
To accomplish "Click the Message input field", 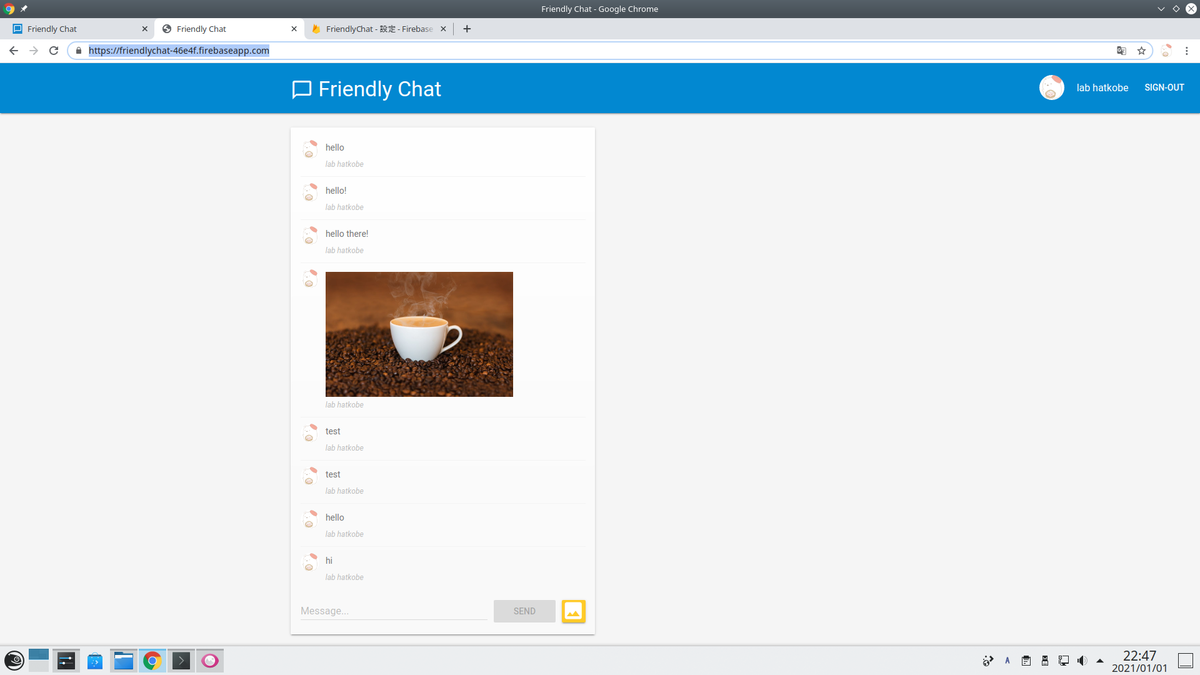I will [394, 611].
